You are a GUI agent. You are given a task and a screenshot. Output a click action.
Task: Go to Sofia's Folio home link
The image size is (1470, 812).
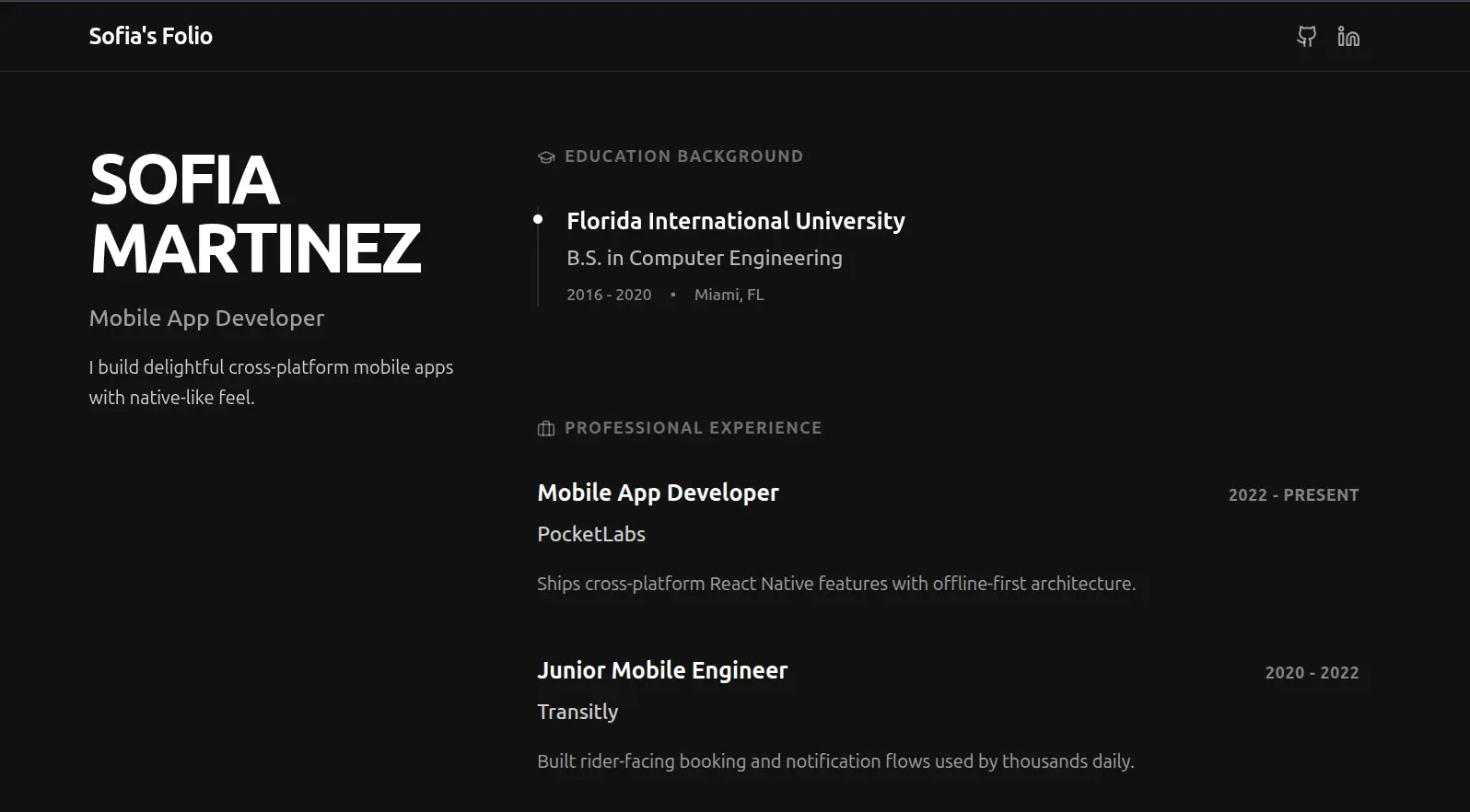(150, 36)
